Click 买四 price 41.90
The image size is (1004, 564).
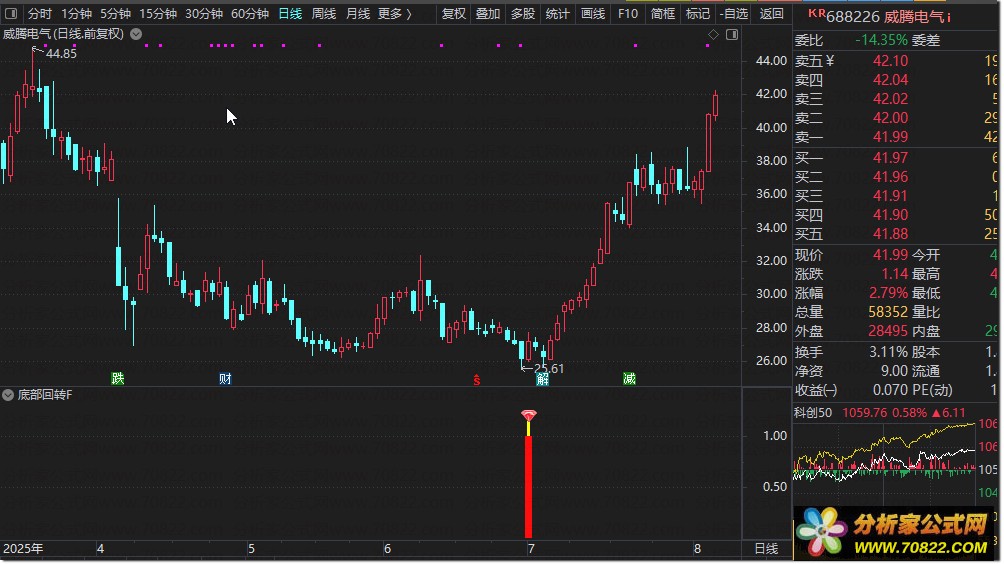(890, 215)
